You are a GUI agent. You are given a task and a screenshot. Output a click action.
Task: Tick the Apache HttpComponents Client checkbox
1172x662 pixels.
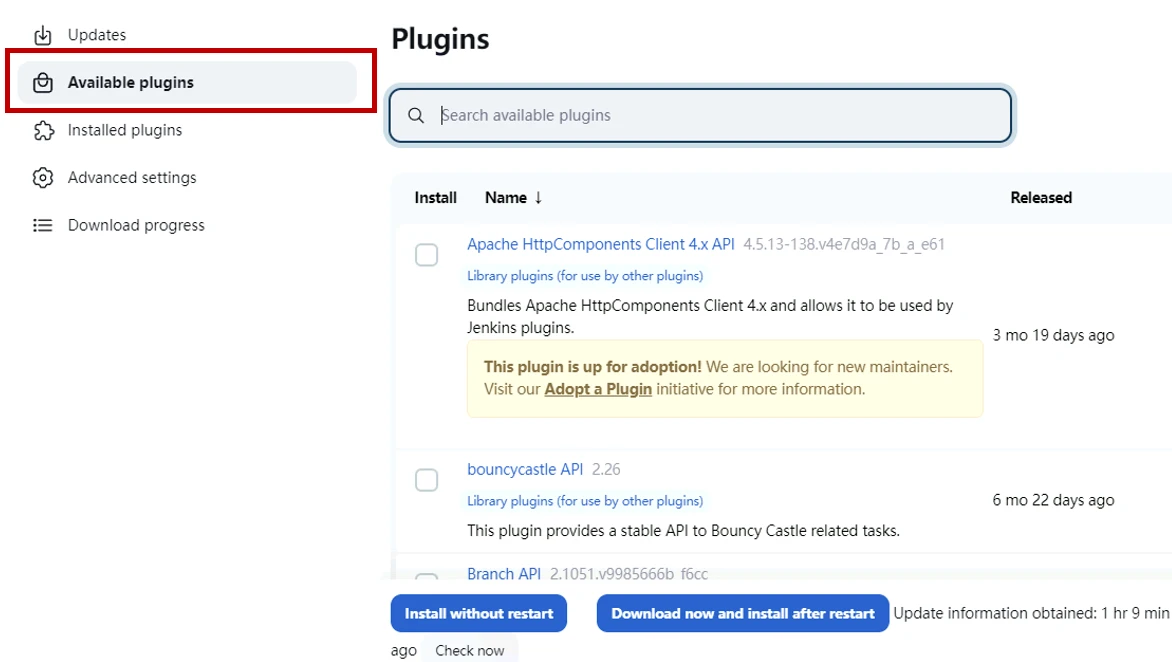coord(427,255)
